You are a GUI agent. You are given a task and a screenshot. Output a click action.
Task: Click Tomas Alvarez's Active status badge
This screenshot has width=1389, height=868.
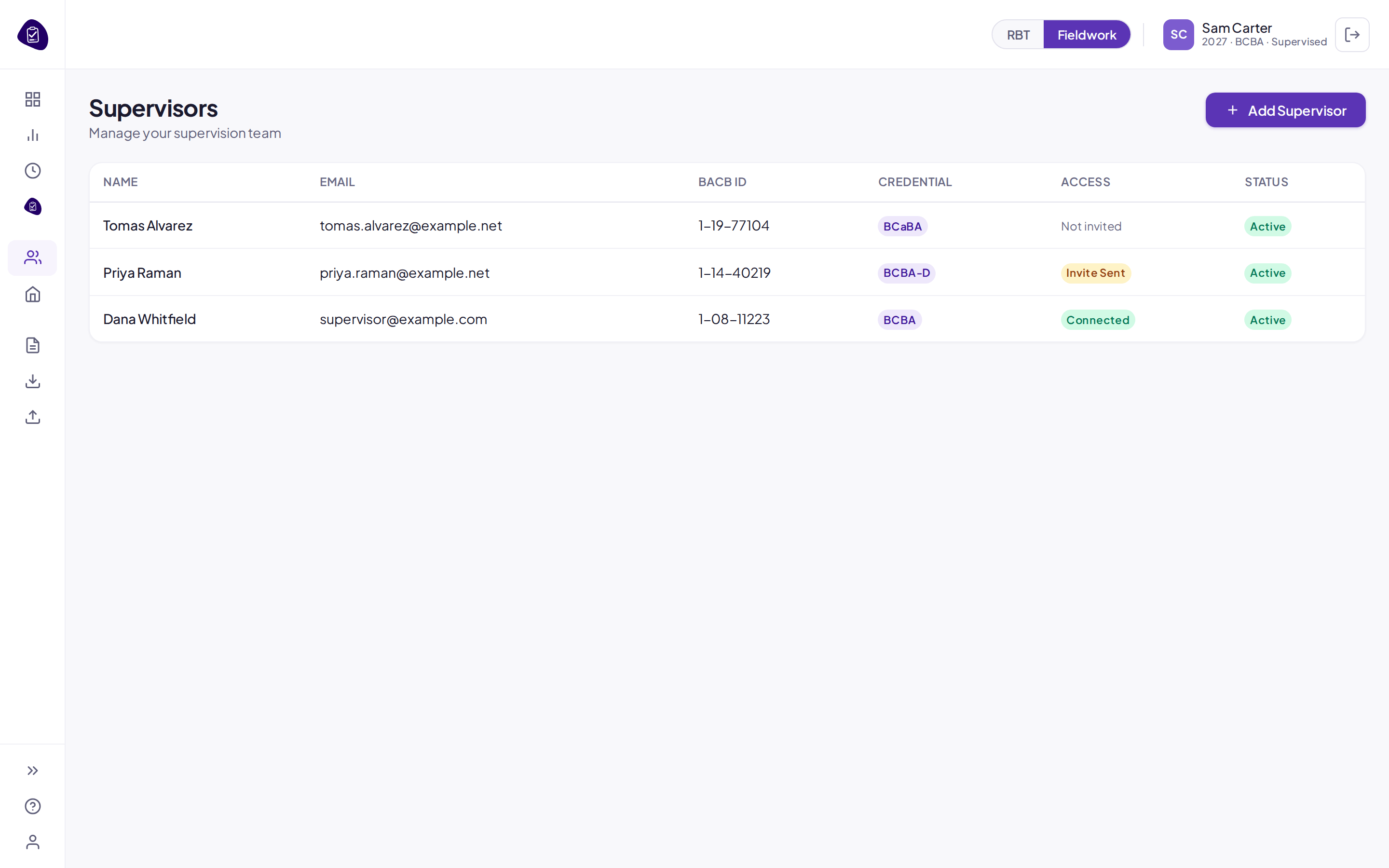tap(1267, 226)
